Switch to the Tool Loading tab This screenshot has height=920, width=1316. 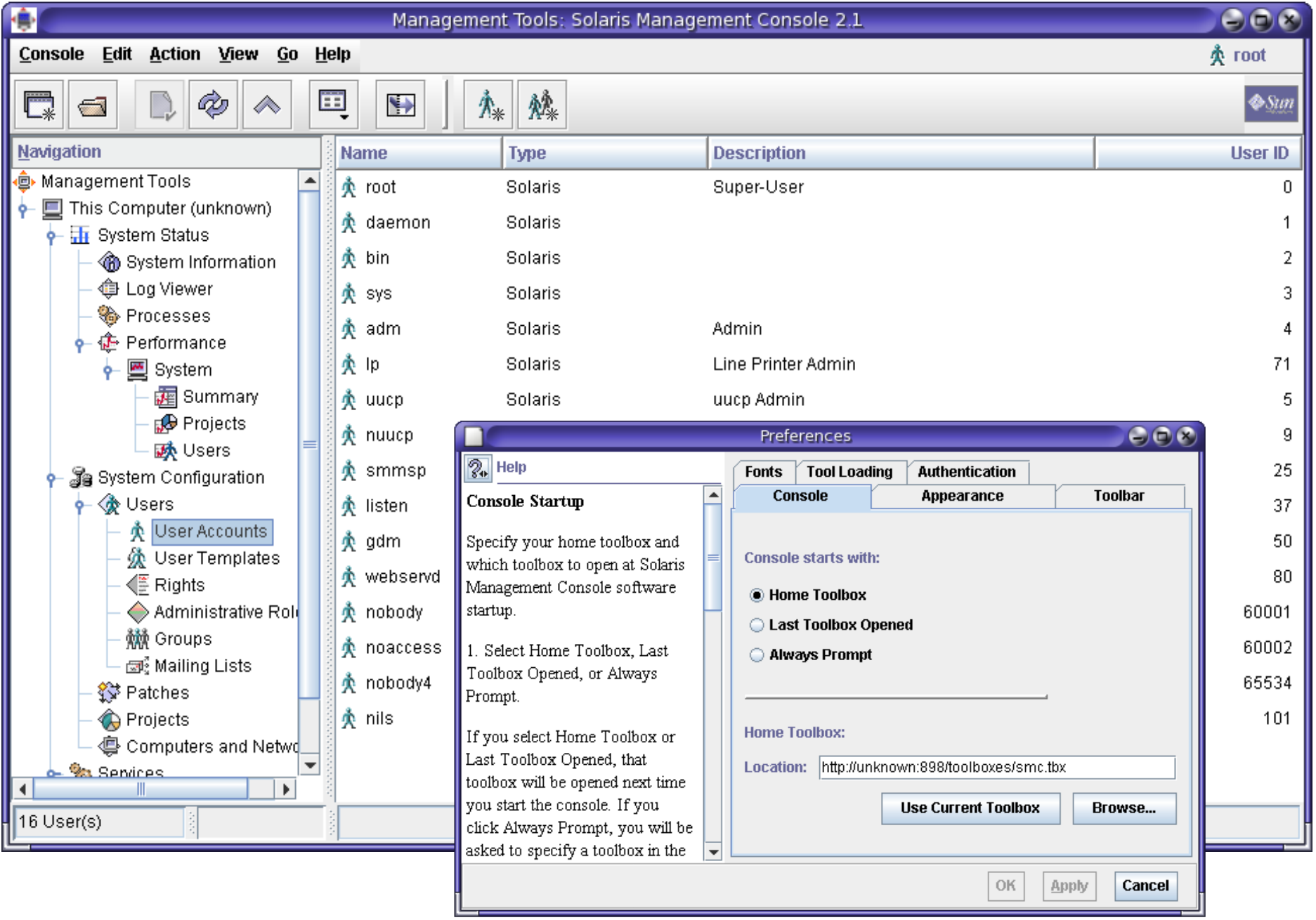[849, 472]
